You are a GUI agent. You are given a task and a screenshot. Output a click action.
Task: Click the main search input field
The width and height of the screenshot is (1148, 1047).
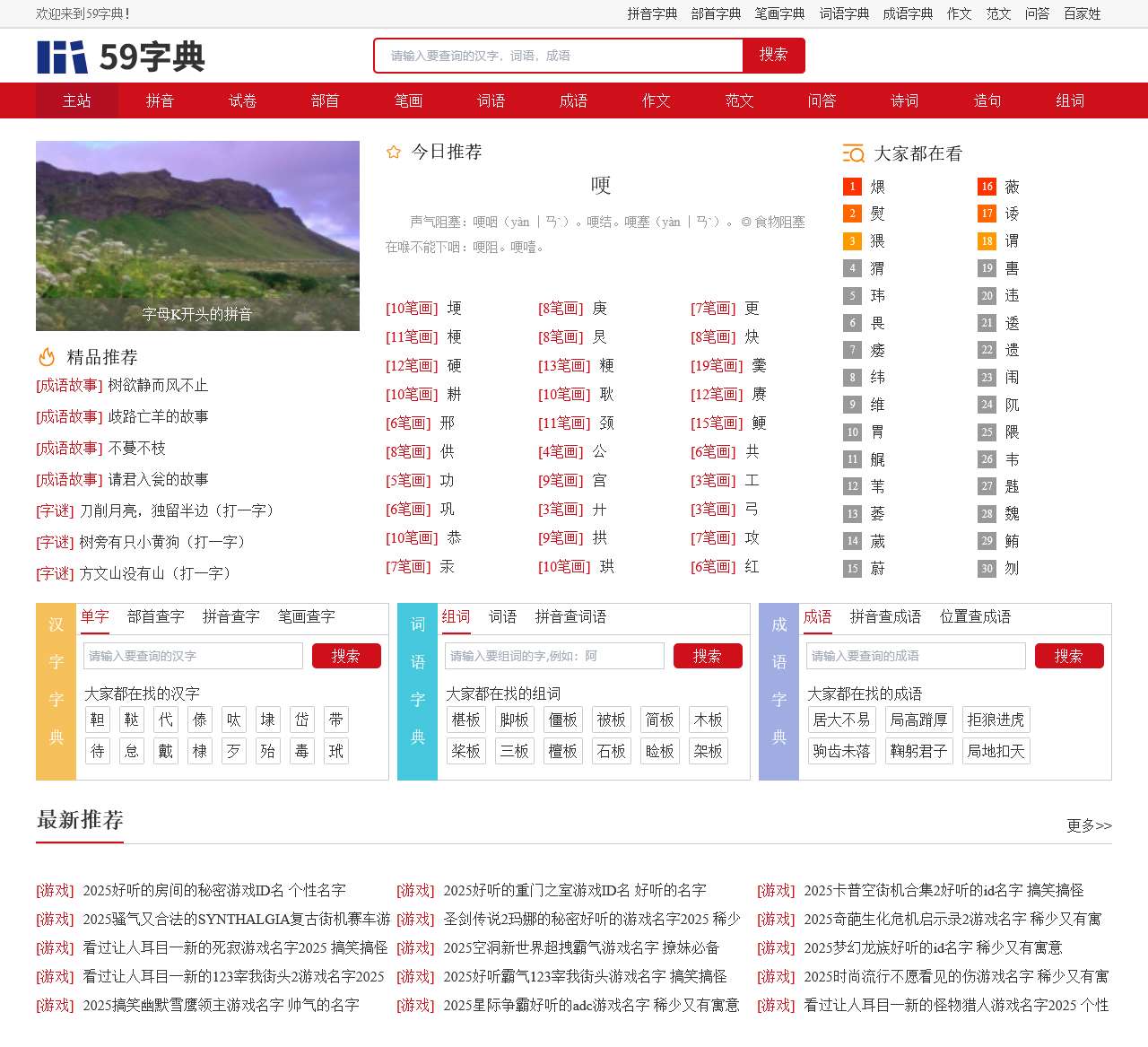coord(559,56)
